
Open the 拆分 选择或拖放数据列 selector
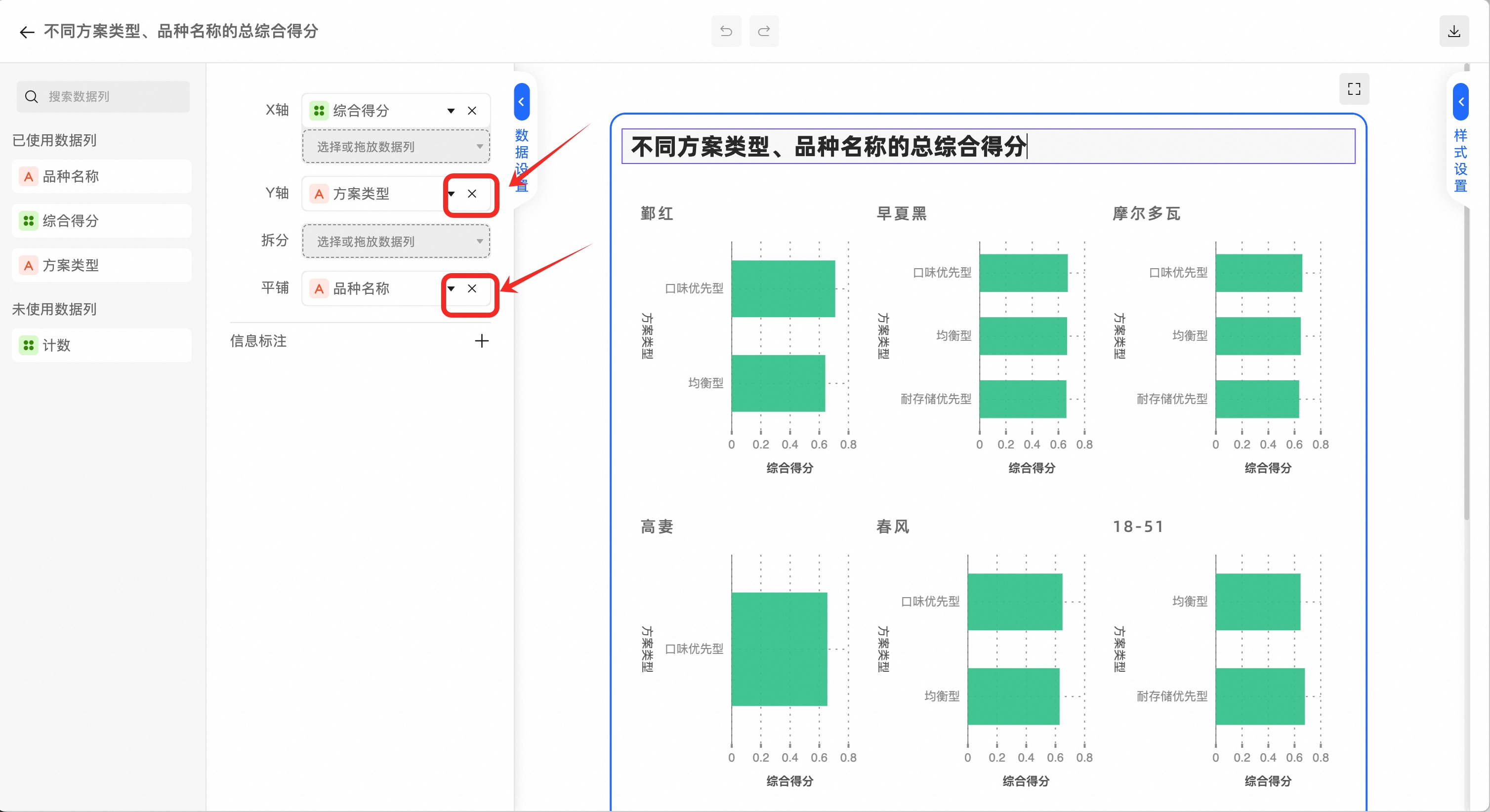(396, 241)
